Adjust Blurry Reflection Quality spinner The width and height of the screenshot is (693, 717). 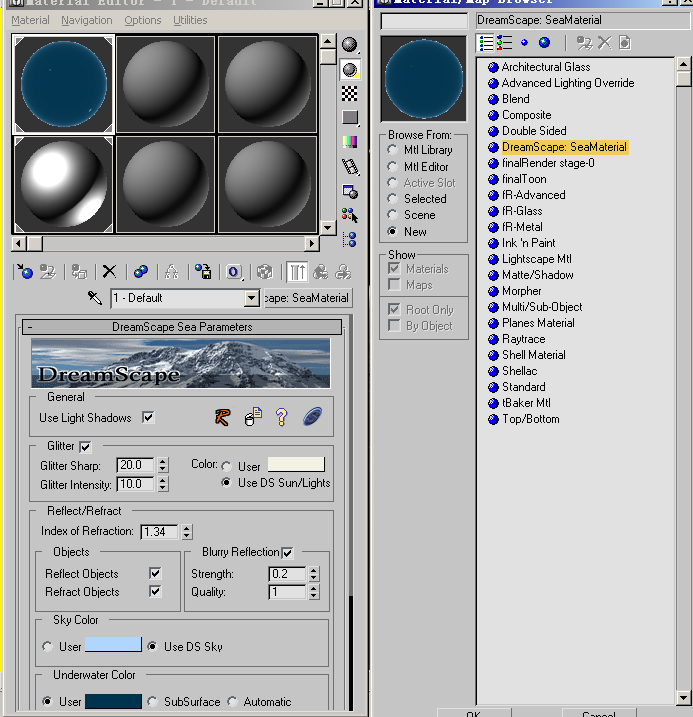(x=314, y=593)
